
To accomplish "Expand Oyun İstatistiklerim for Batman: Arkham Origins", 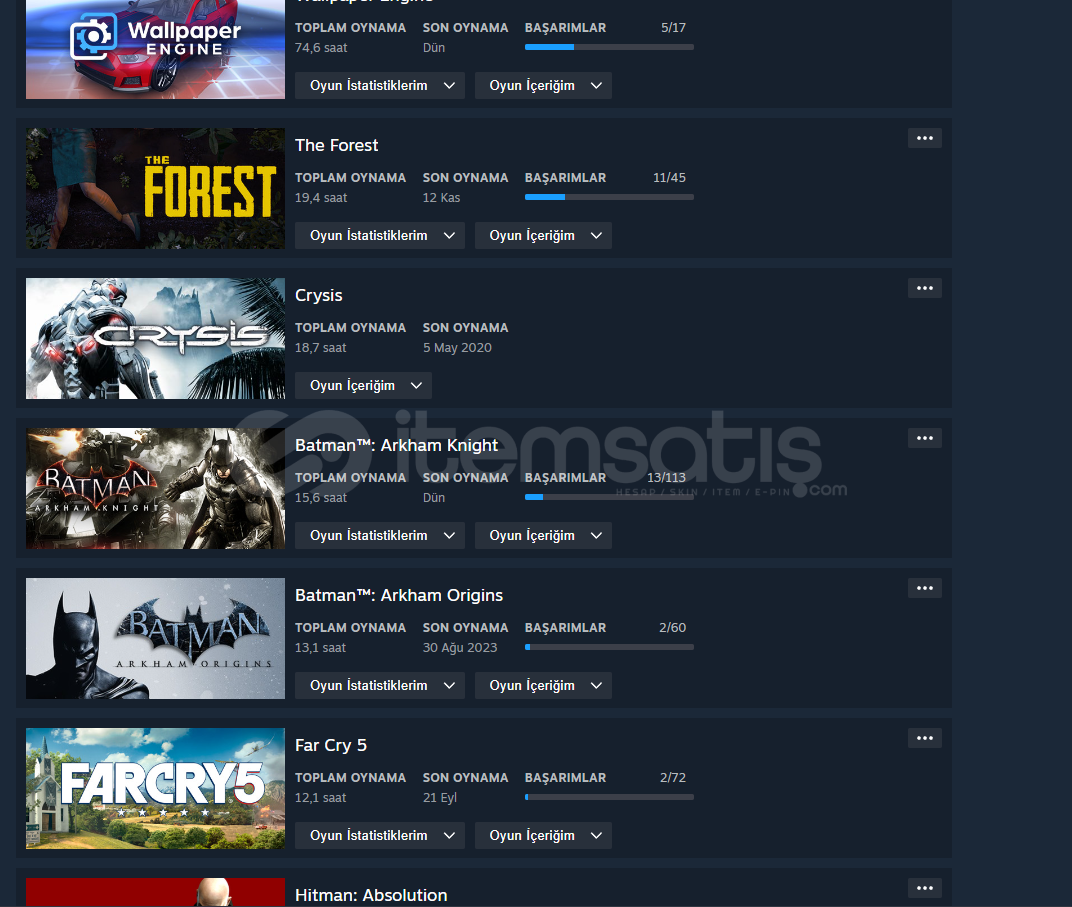I will 379,686.
